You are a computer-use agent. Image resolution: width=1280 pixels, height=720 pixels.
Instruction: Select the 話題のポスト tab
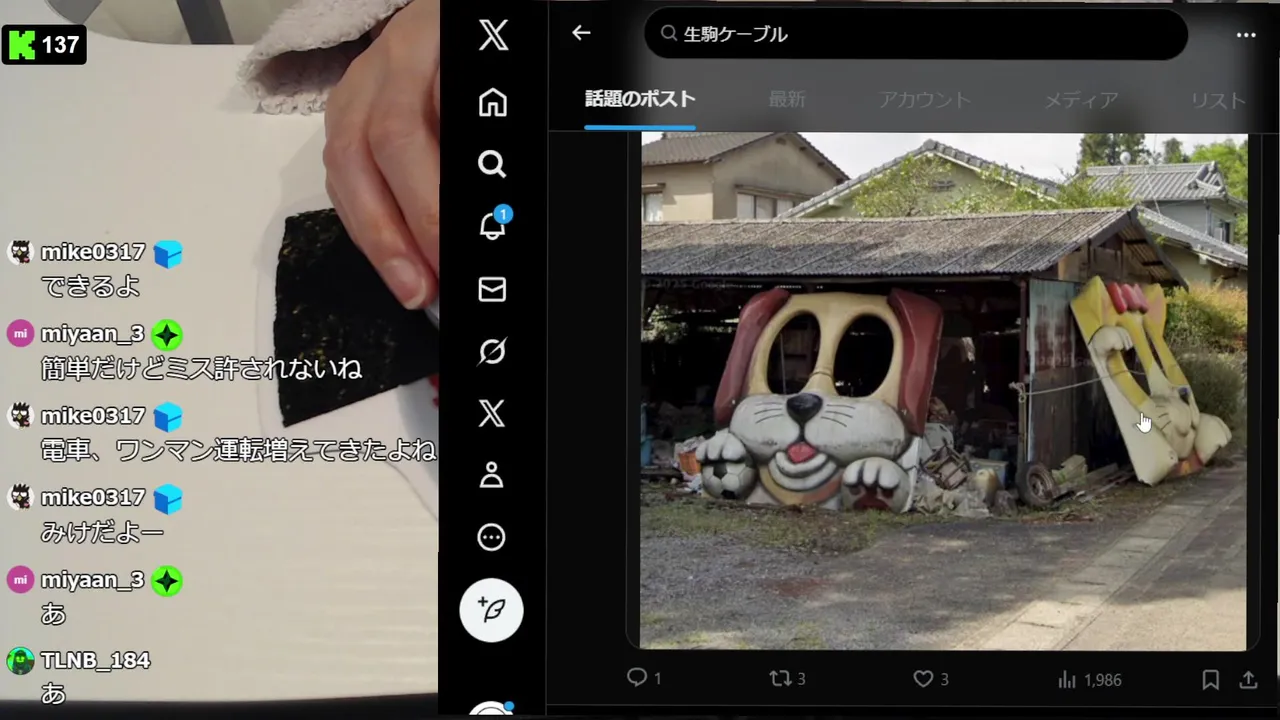640,99
